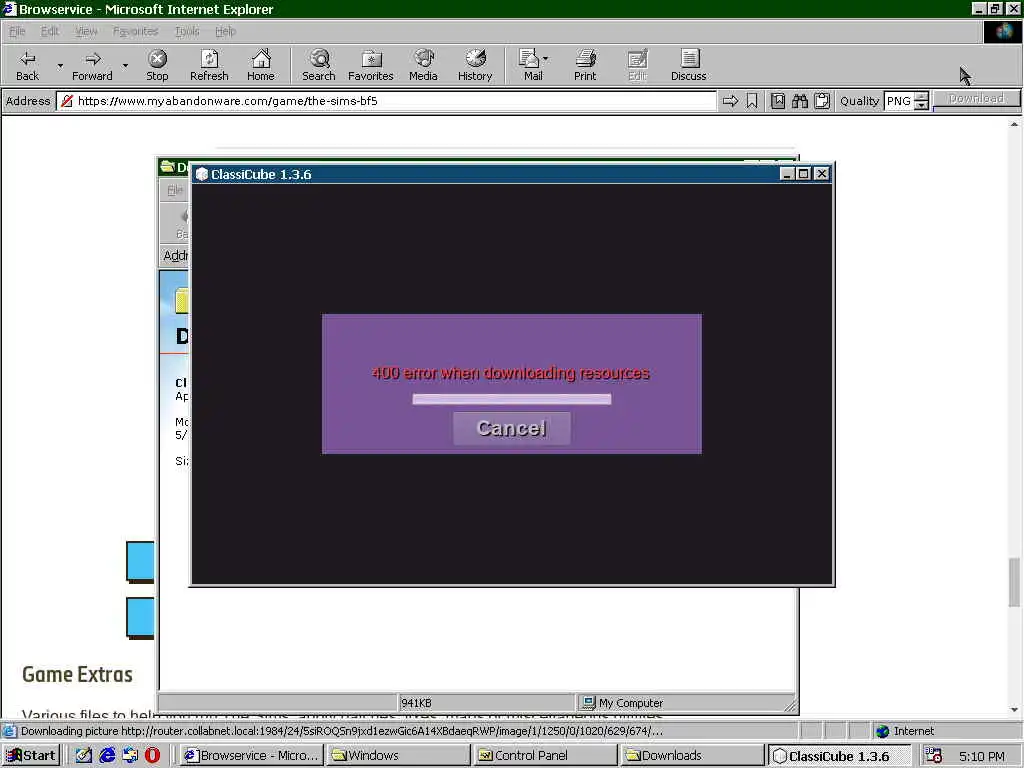The image size is (1024, 768).
Task: Click the address URL field
Action: 385,101
